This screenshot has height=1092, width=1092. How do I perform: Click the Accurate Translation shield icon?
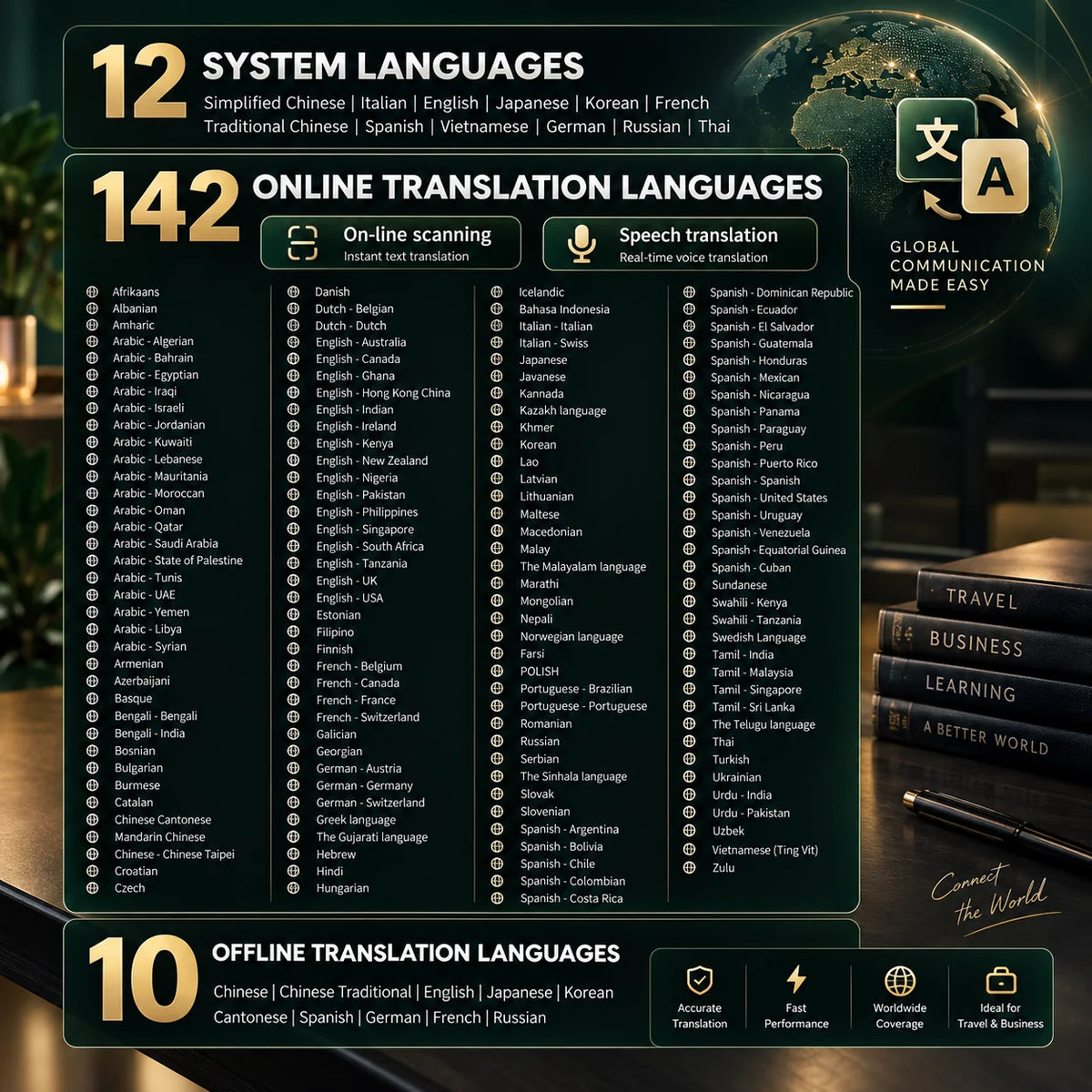coord(699,980)
